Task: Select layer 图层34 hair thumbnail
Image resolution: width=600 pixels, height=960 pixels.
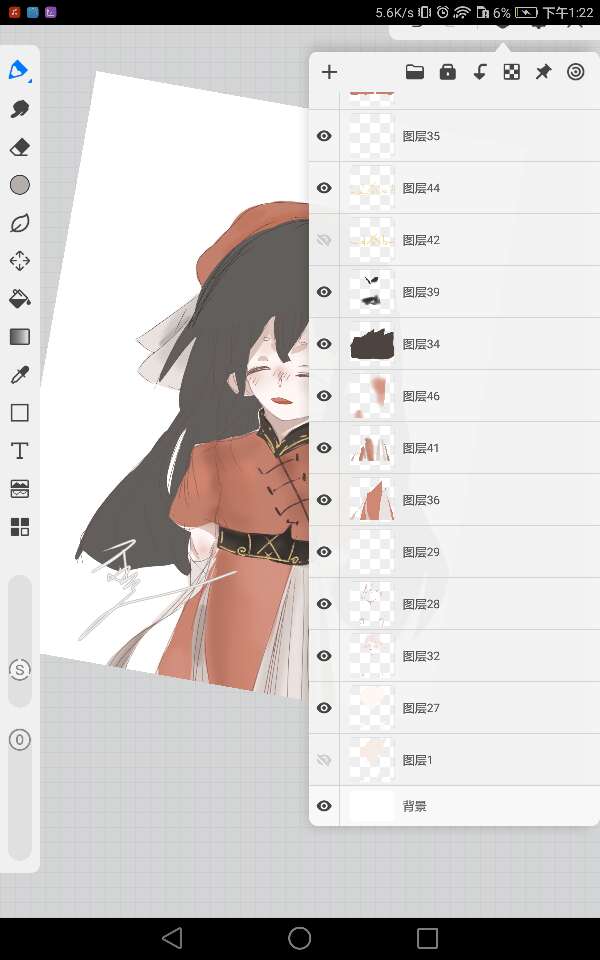Action: 371,344
